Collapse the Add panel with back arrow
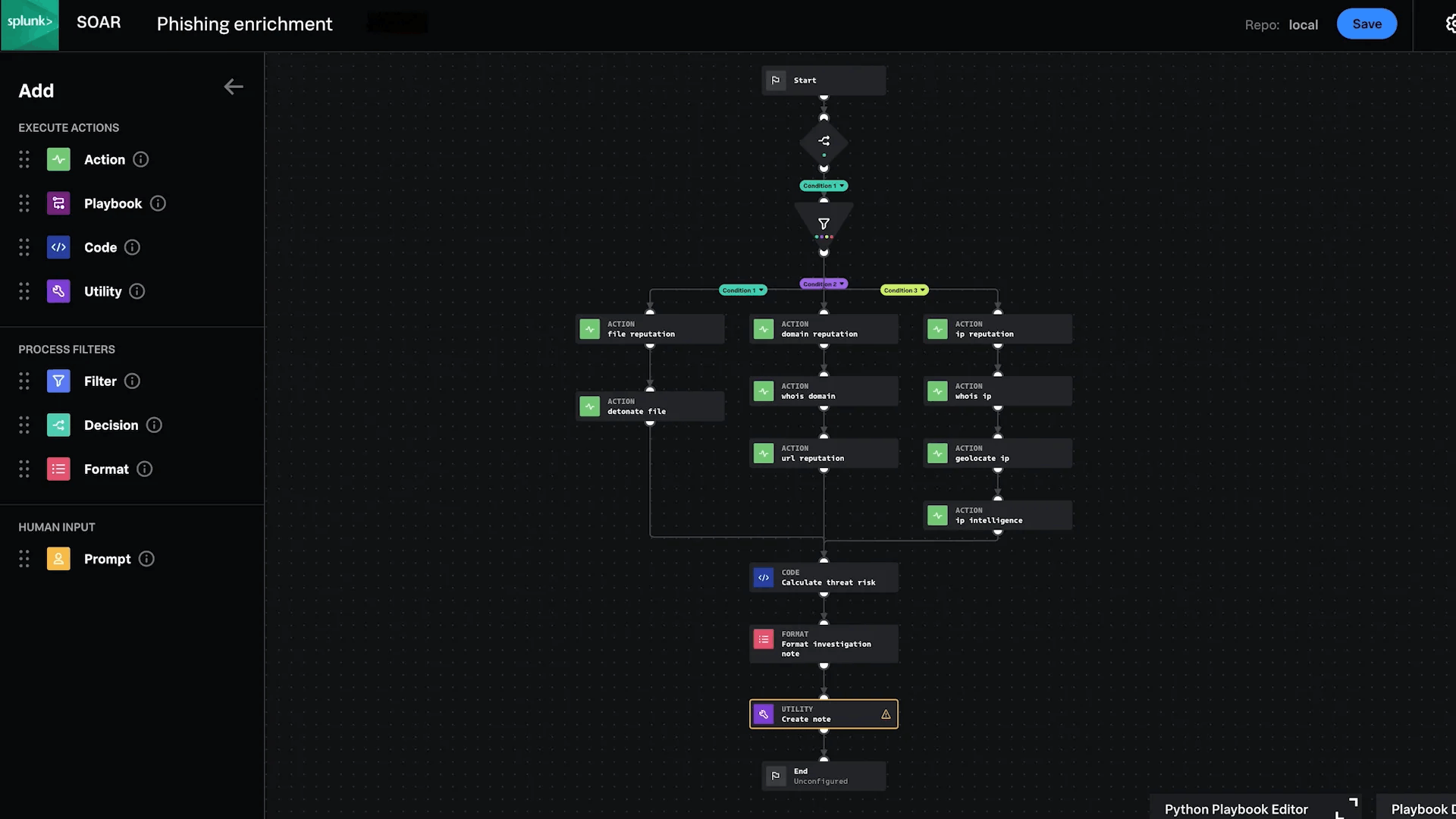This screenshot has height=819, width=1456. [234, 87]
